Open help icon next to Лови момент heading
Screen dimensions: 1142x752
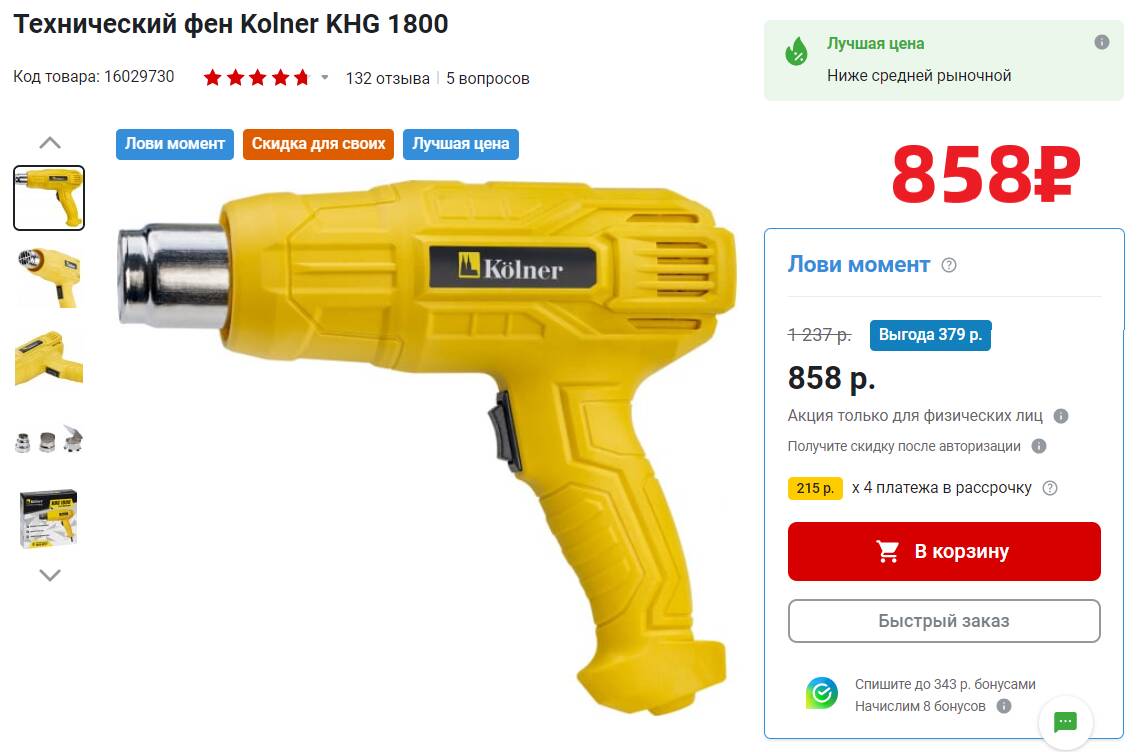948,265
